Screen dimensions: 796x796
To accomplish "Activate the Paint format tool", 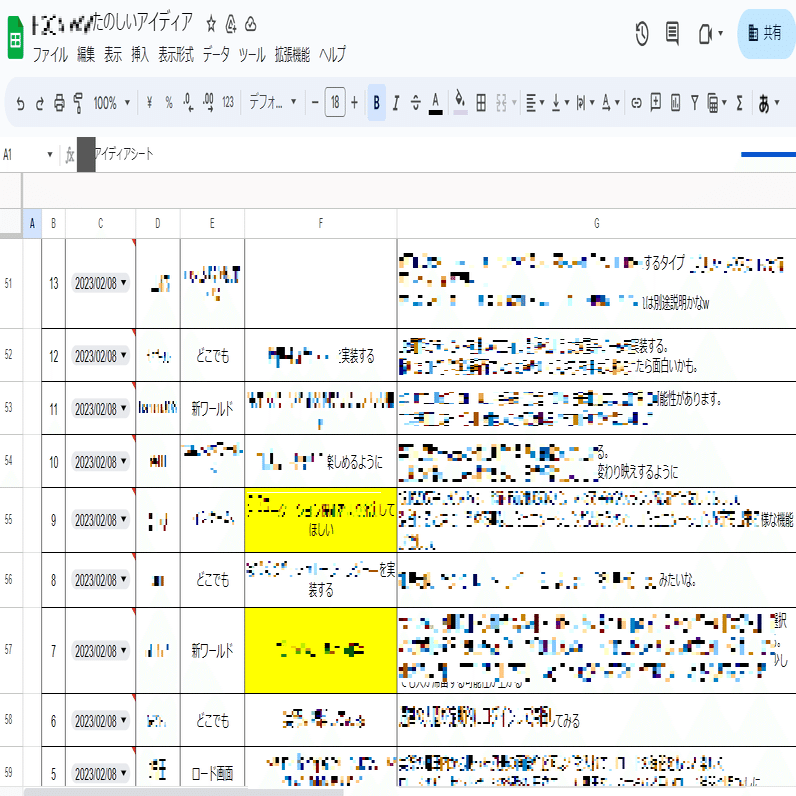I will click(78, 103).
